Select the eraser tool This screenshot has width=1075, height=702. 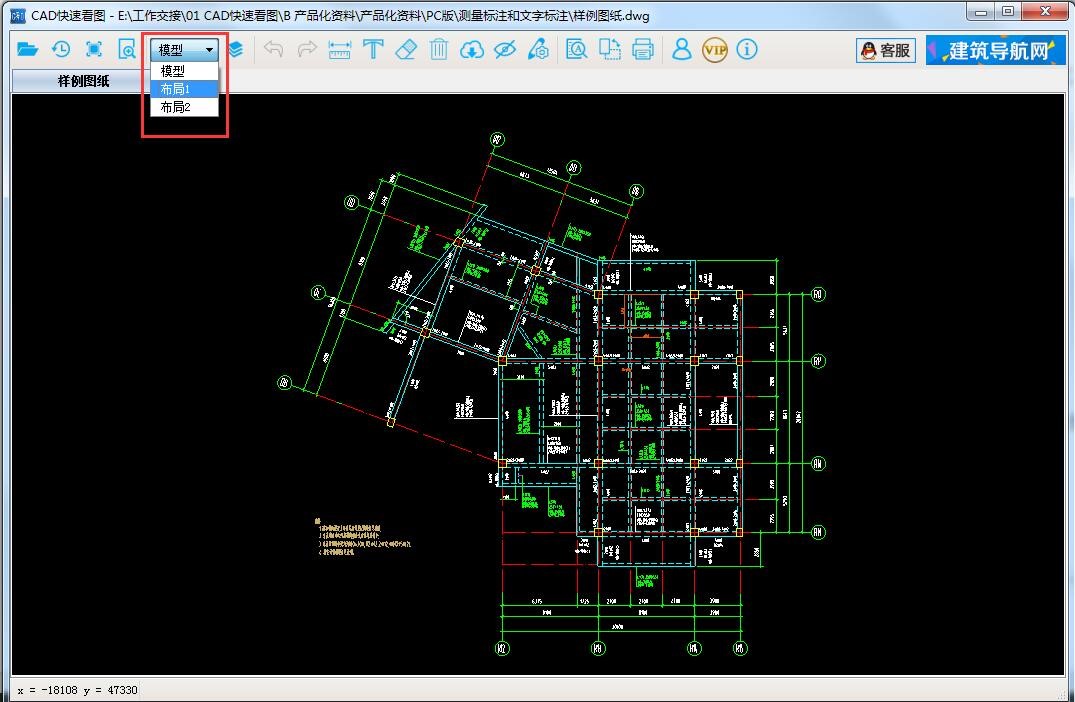pyautogui.click(x=406, y=49)
